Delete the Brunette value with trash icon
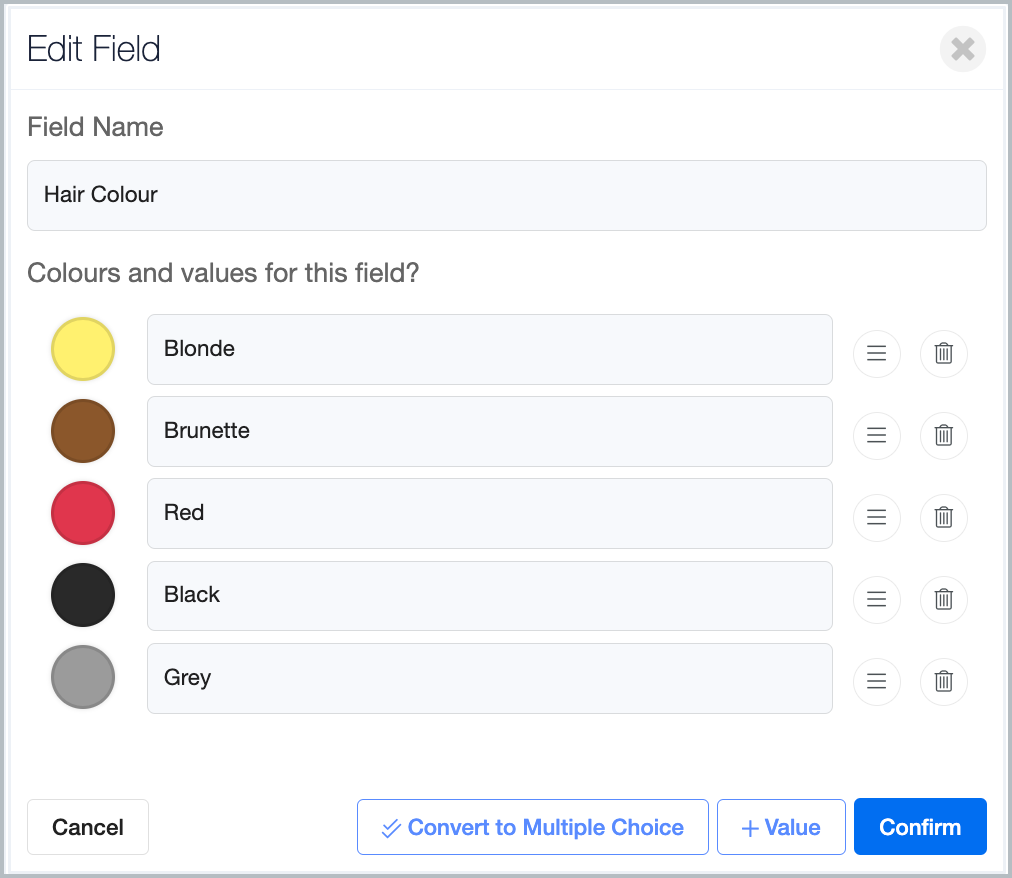1012x878 pixels. [x=943, y=435]
